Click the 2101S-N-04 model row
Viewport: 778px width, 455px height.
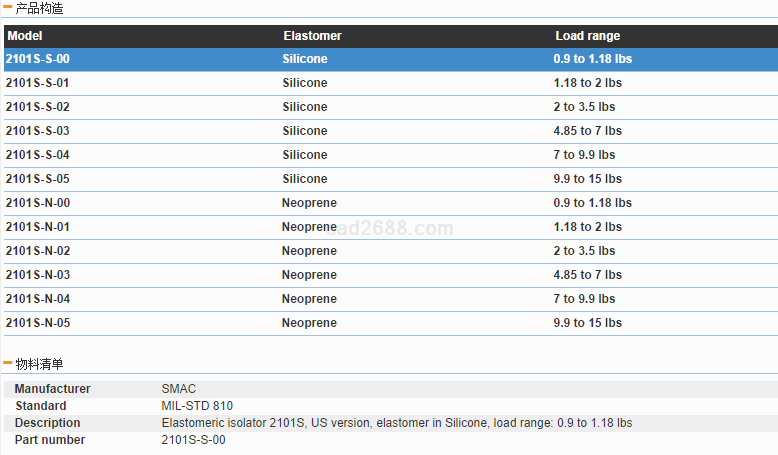(38, 299)
